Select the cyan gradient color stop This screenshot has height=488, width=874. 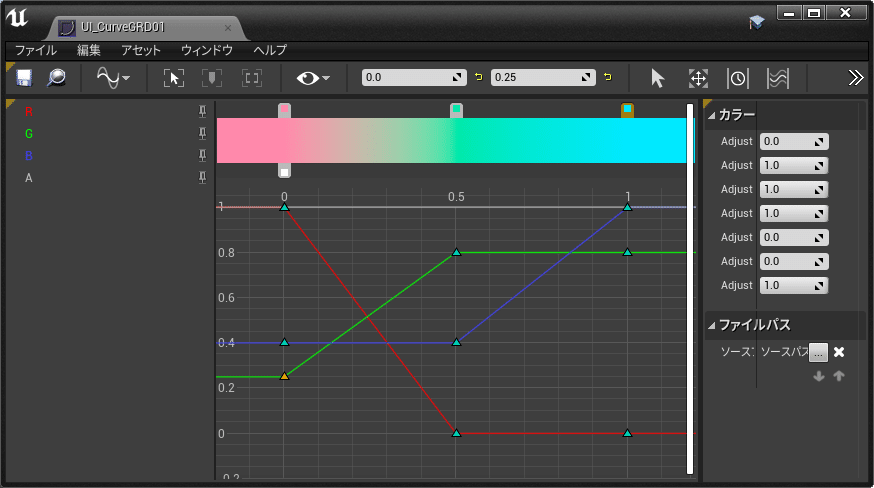[x=627, y=110]
